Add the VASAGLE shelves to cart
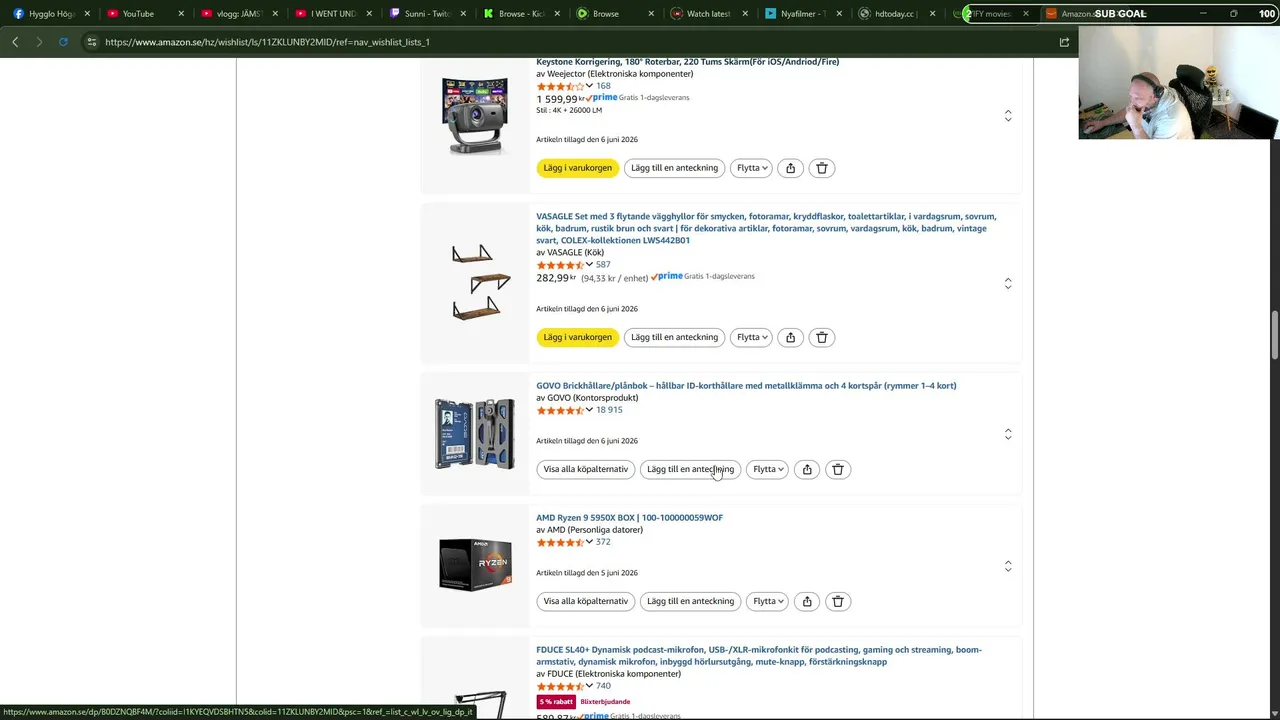Screen dimensions: 1280x720 click(577, 337)
